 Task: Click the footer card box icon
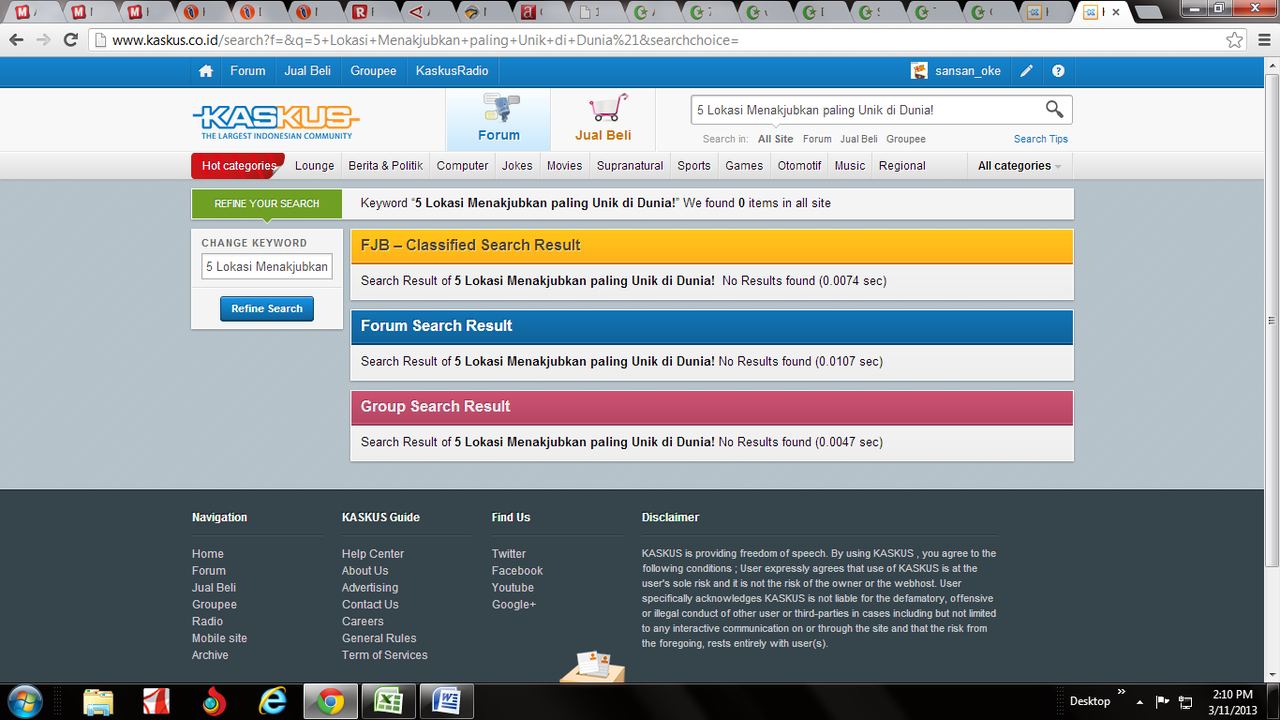(x=592, y=667)
